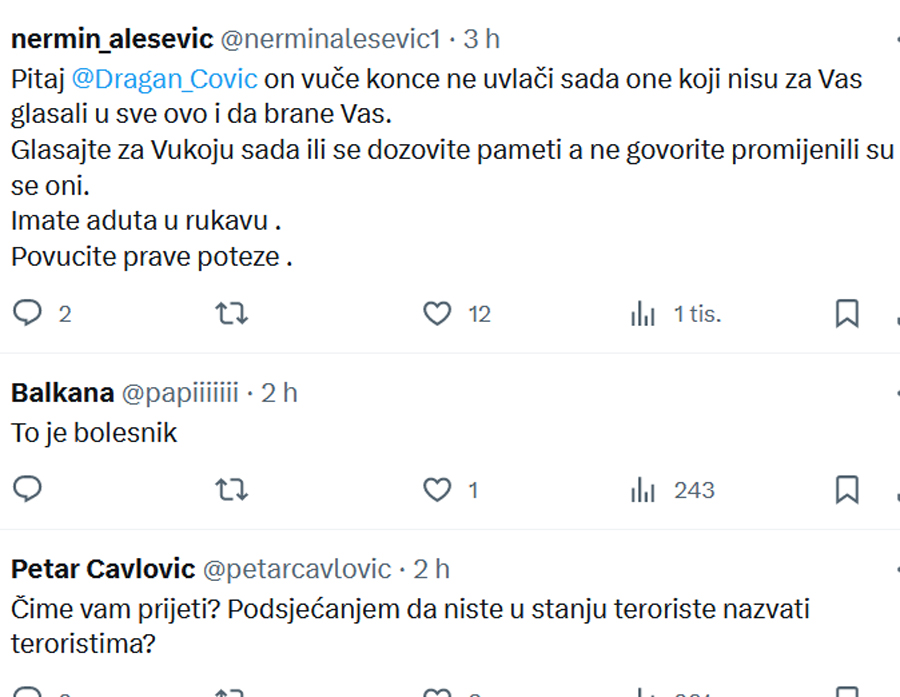Open the @Dragan_Covic mention link
900x697 pixels.
[x=164, y=79]
